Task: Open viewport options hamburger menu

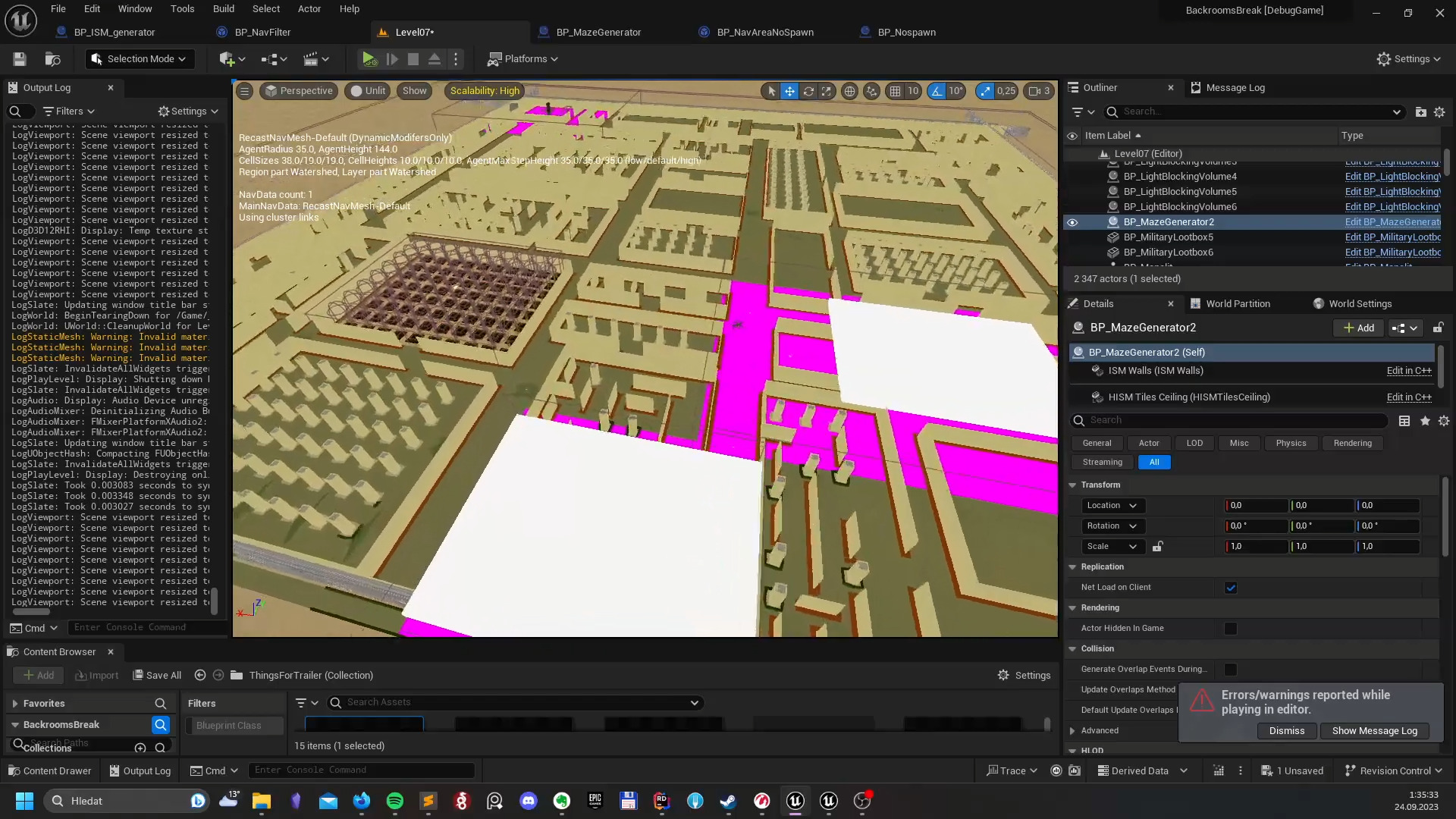Action: (244, 91)
